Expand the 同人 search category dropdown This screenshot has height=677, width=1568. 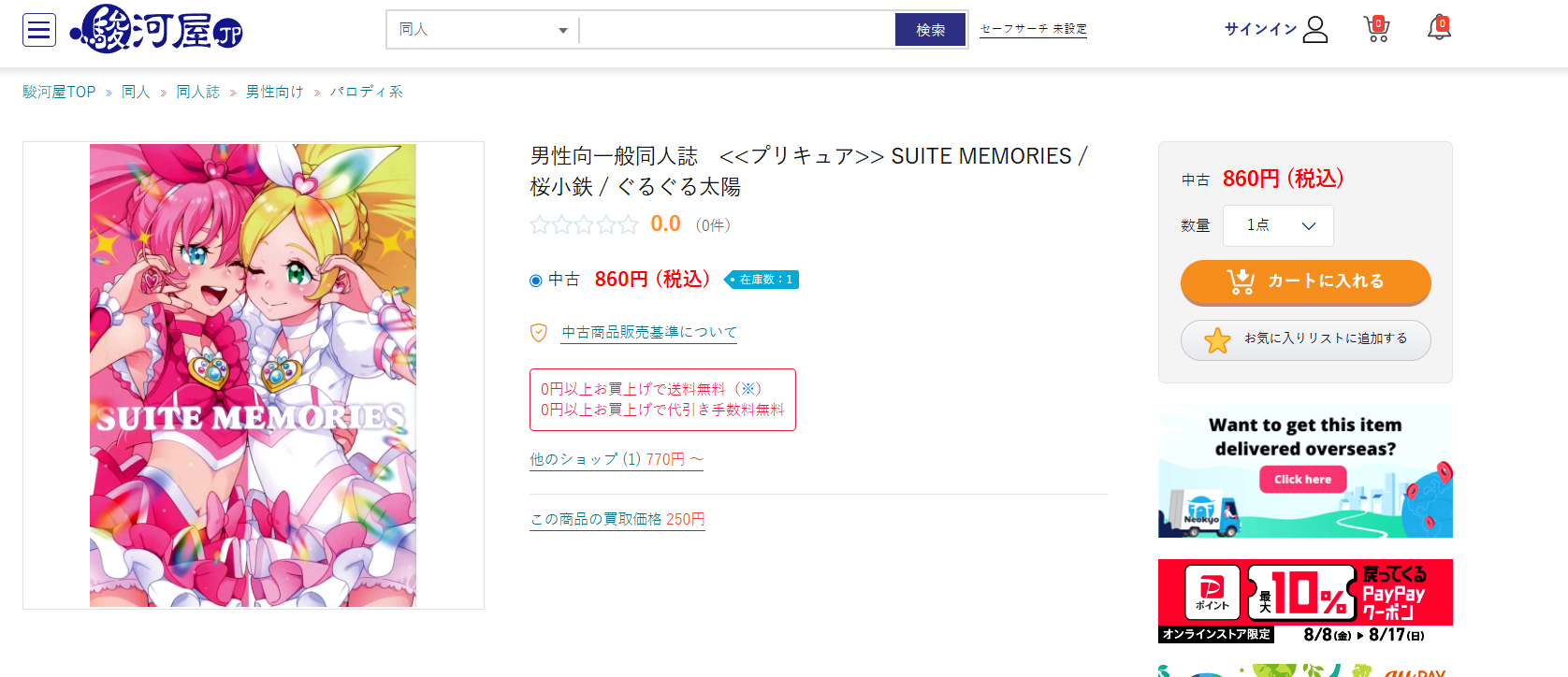483,30
